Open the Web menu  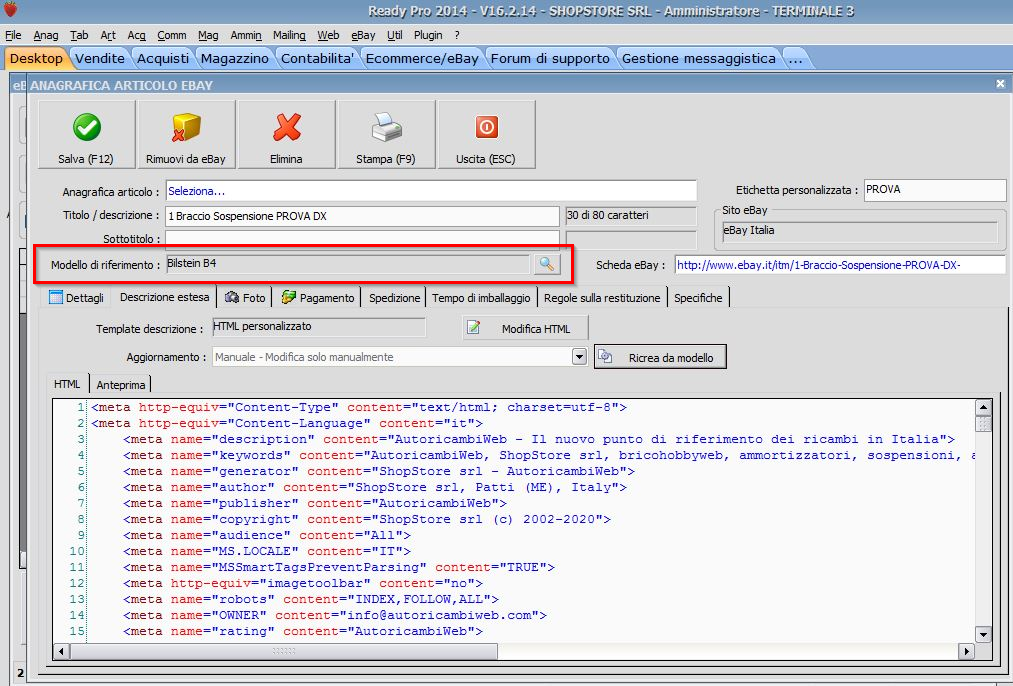click(x=328, y=35)
